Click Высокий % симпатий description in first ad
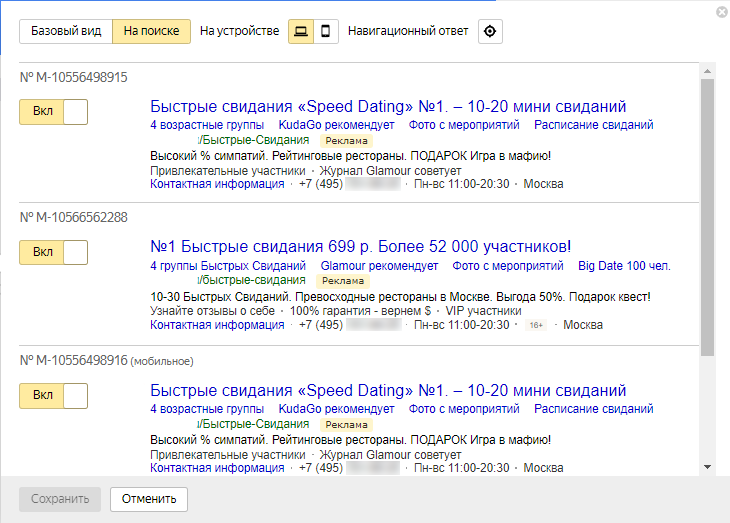 (x=351, y=156)
